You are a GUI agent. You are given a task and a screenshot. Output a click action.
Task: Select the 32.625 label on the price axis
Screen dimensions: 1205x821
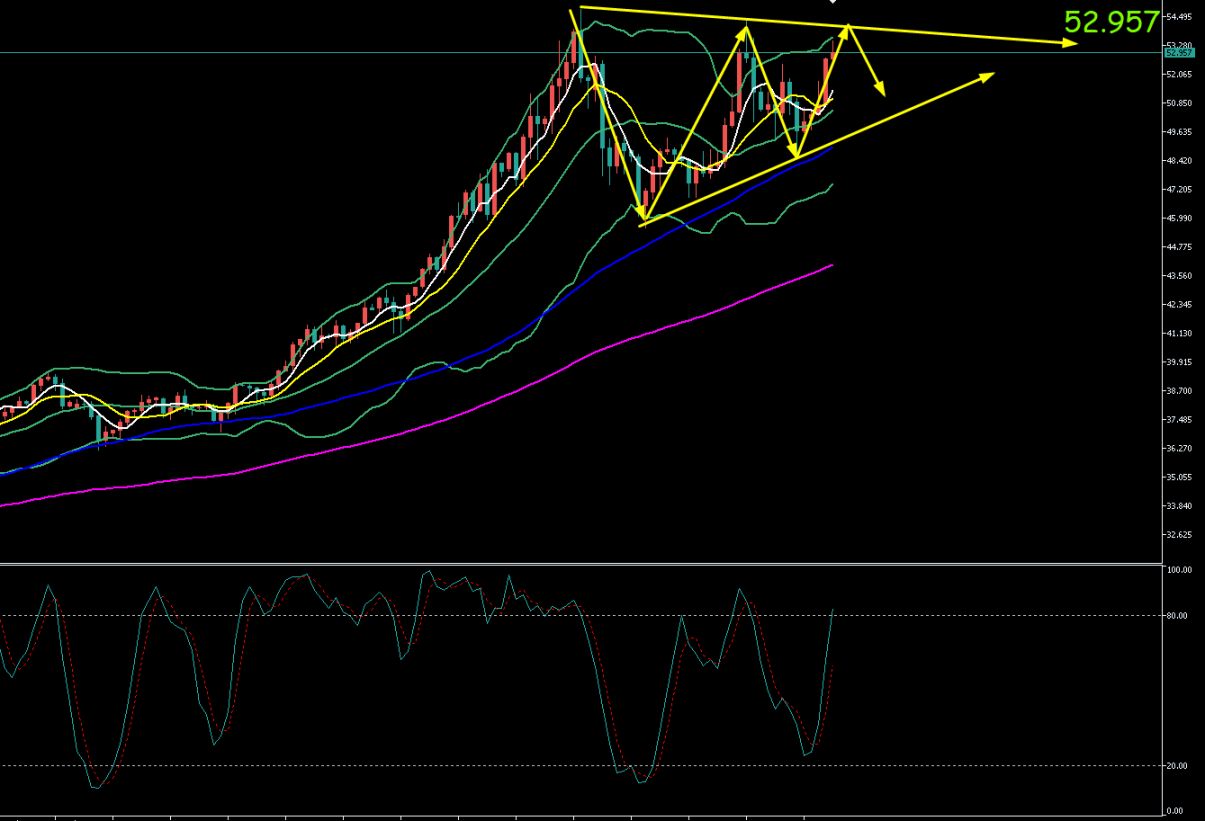coord(1178,535)
